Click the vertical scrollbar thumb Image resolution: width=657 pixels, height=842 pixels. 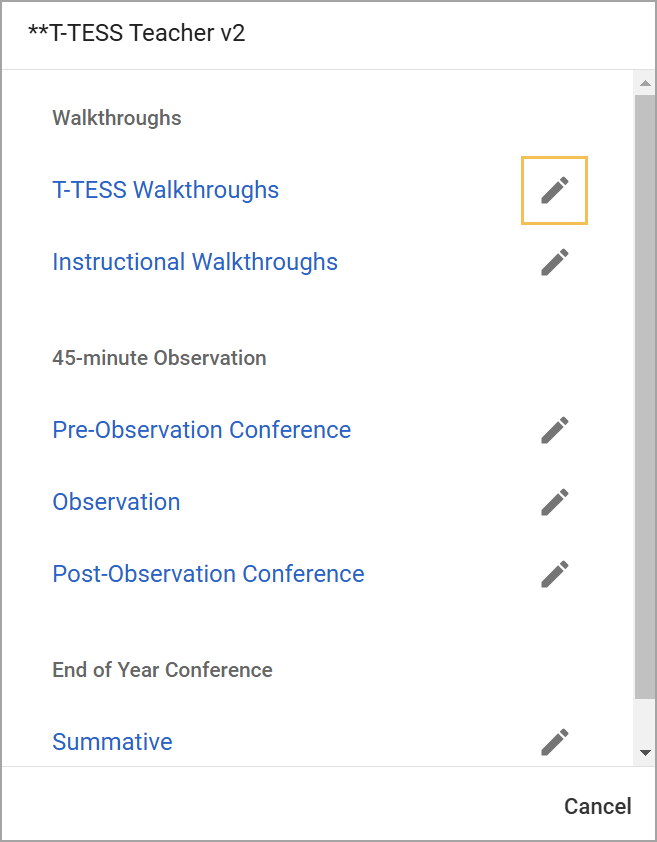pos(645,397)
